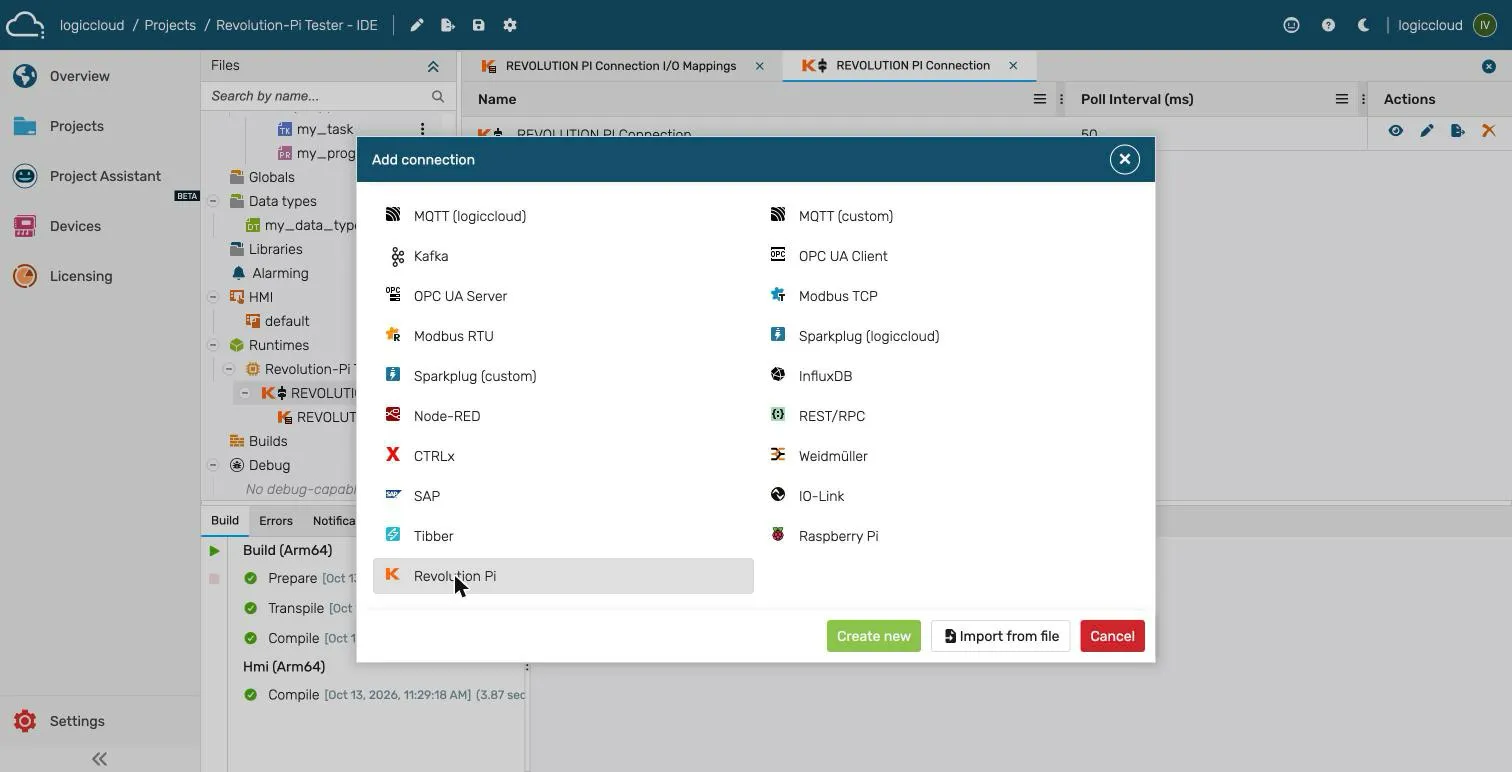The width and height of the screenshot is (1512, 772).
Task: Collapse the left sidebar with double chevron
Action: point(99,759)
